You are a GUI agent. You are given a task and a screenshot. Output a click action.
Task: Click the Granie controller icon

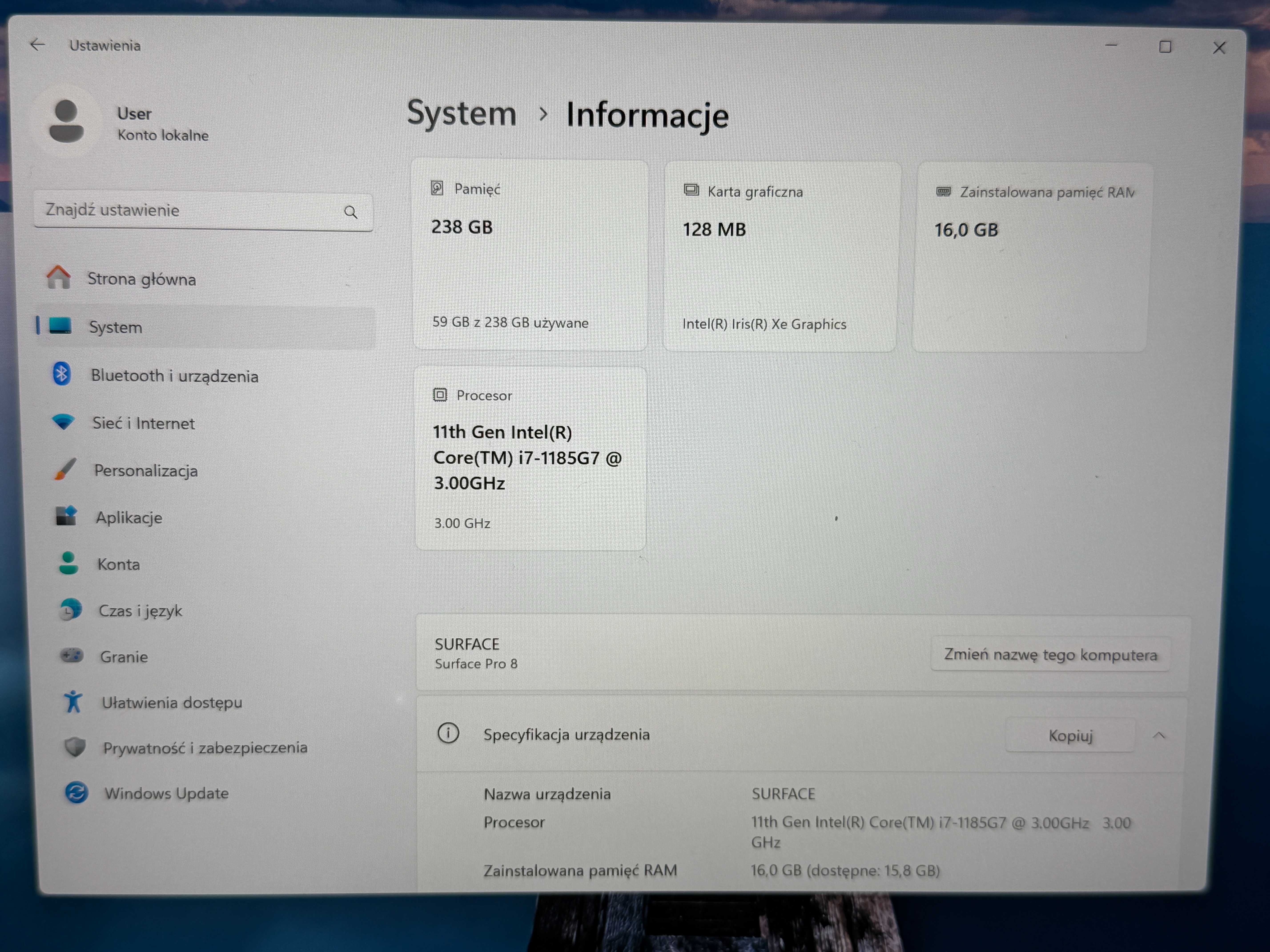pos(72,655)
